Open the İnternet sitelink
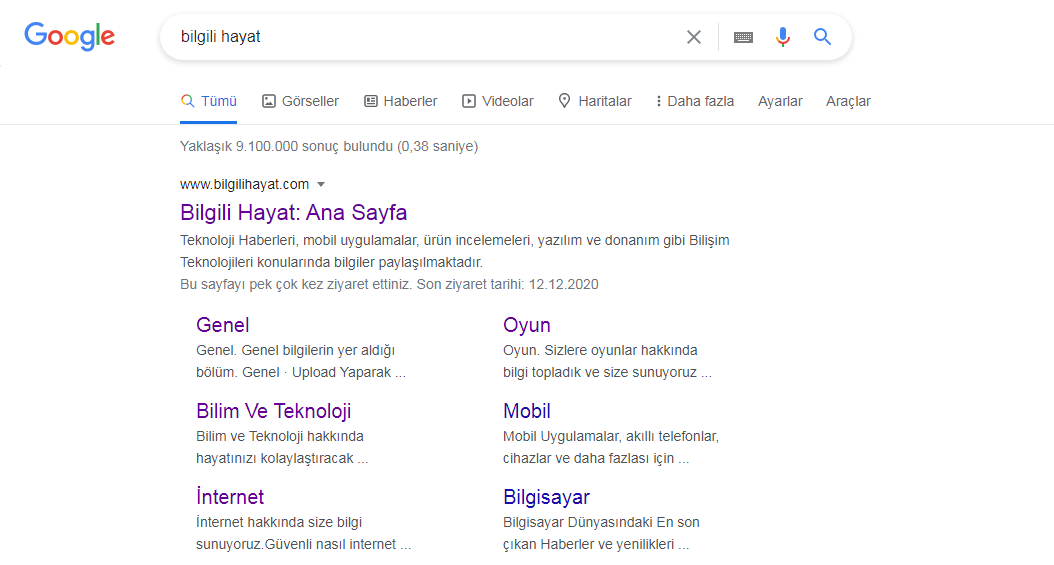 [x=230, y=497]
